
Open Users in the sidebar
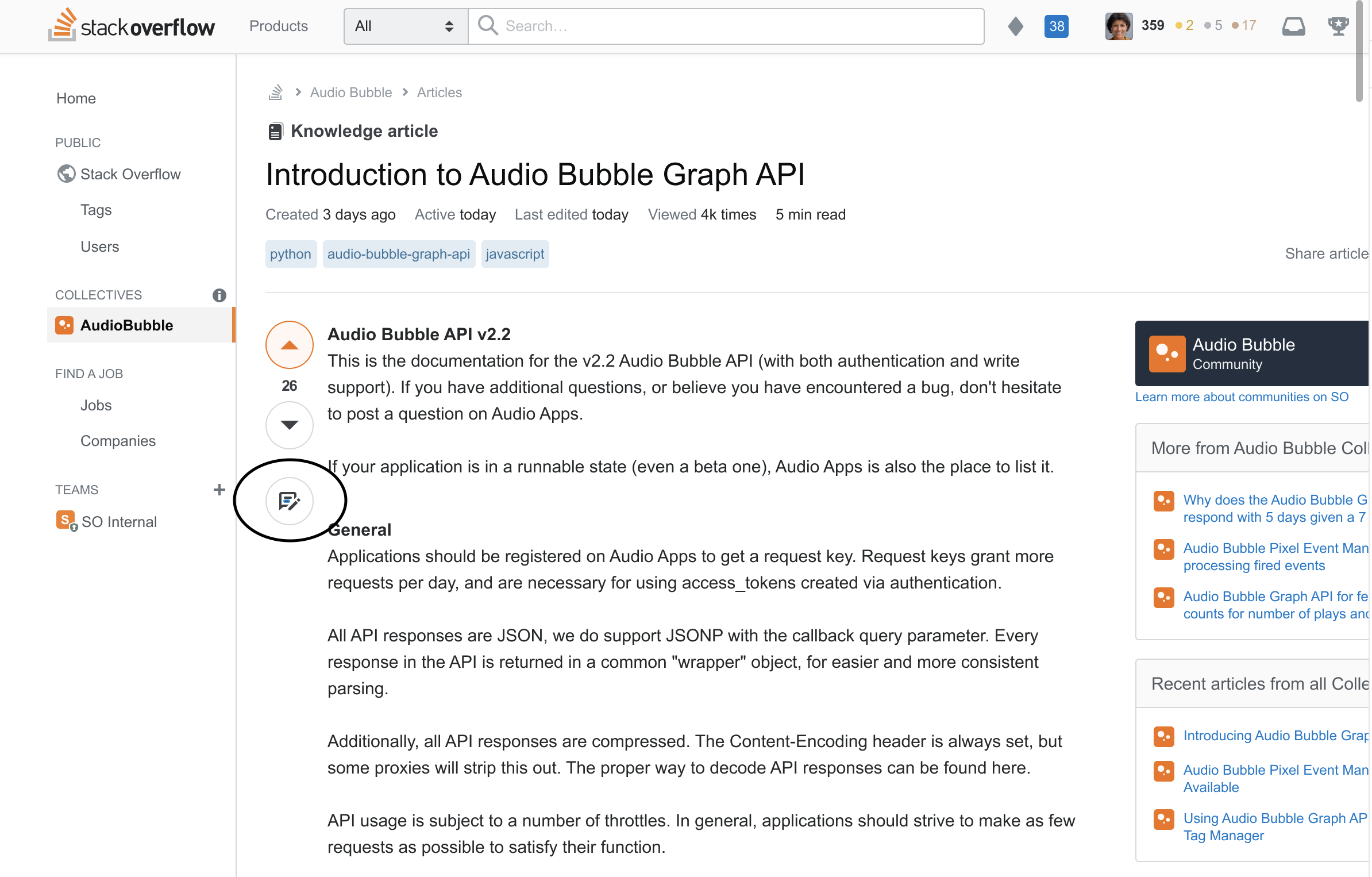pyautogui.click(x=99, y=247)
